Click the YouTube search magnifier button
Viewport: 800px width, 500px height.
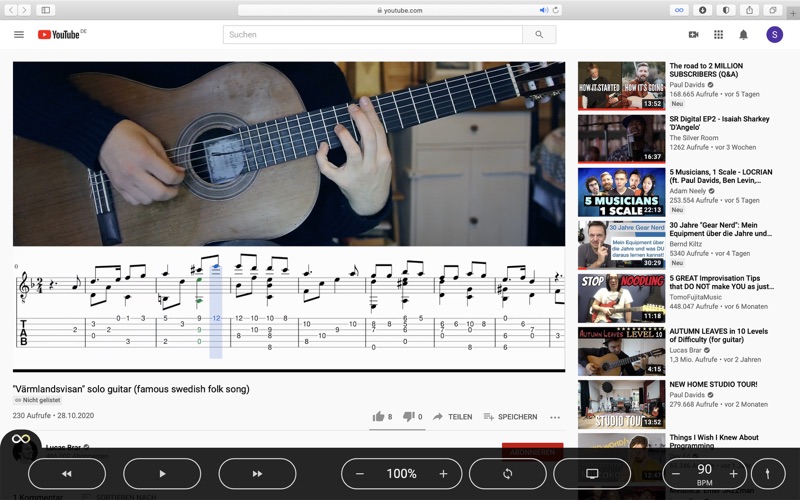(x=539, y=35)
